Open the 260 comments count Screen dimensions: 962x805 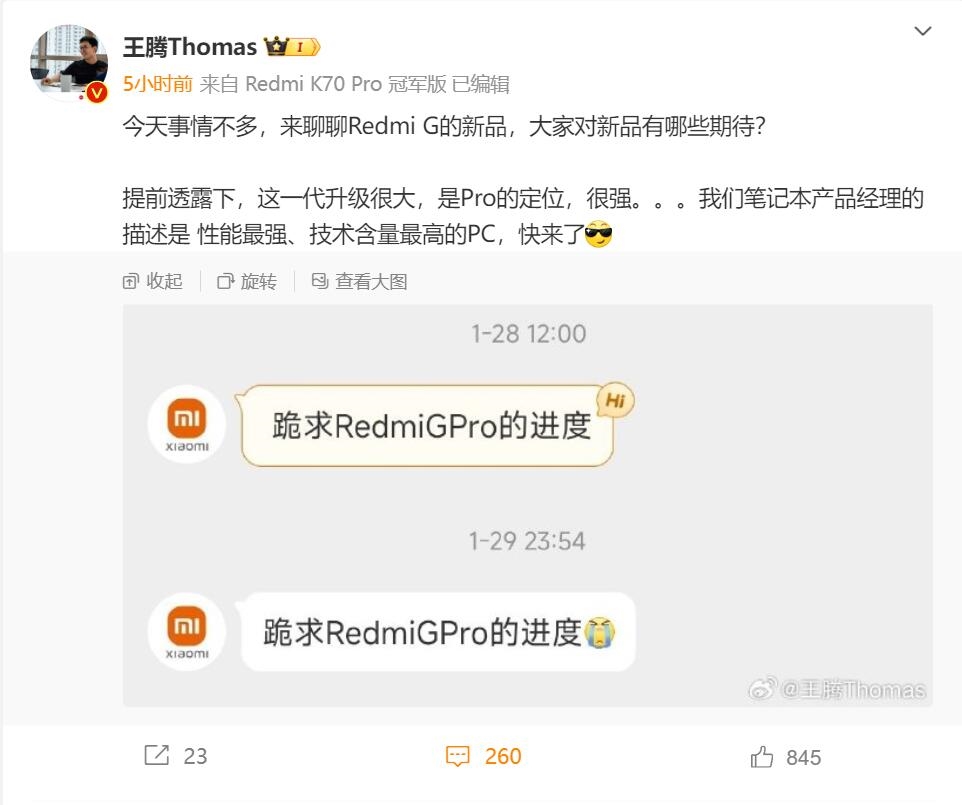coord(502,756)
